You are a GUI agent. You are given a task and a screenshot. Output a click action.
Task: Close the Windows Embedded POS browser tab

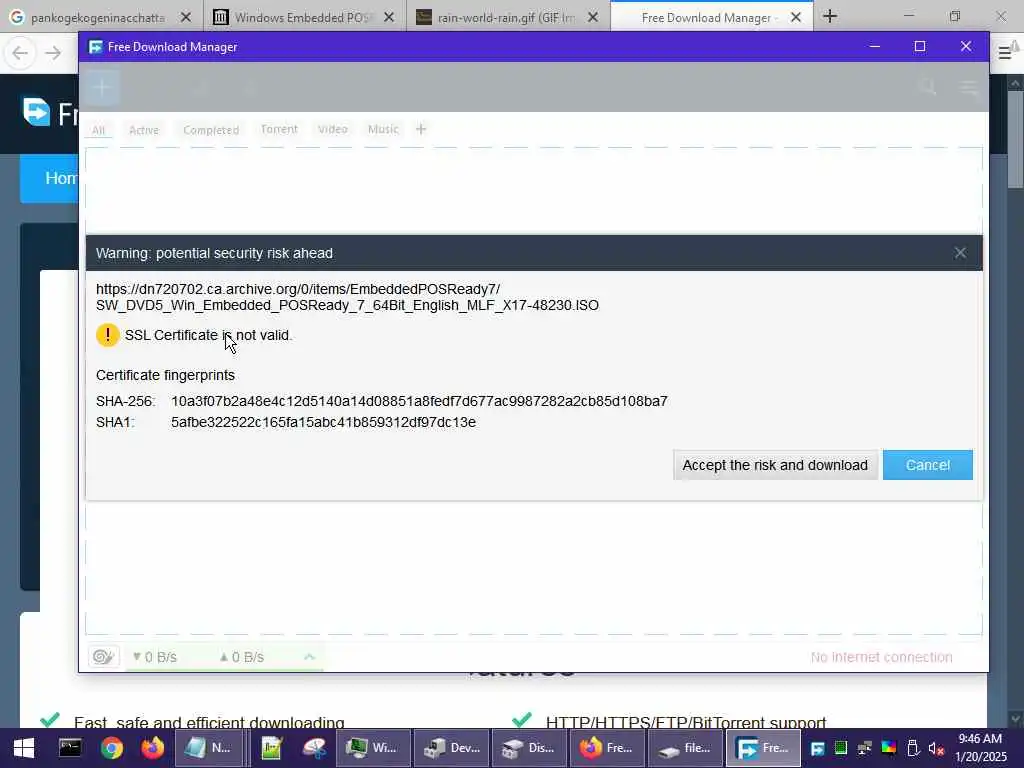tap(389, 18)
